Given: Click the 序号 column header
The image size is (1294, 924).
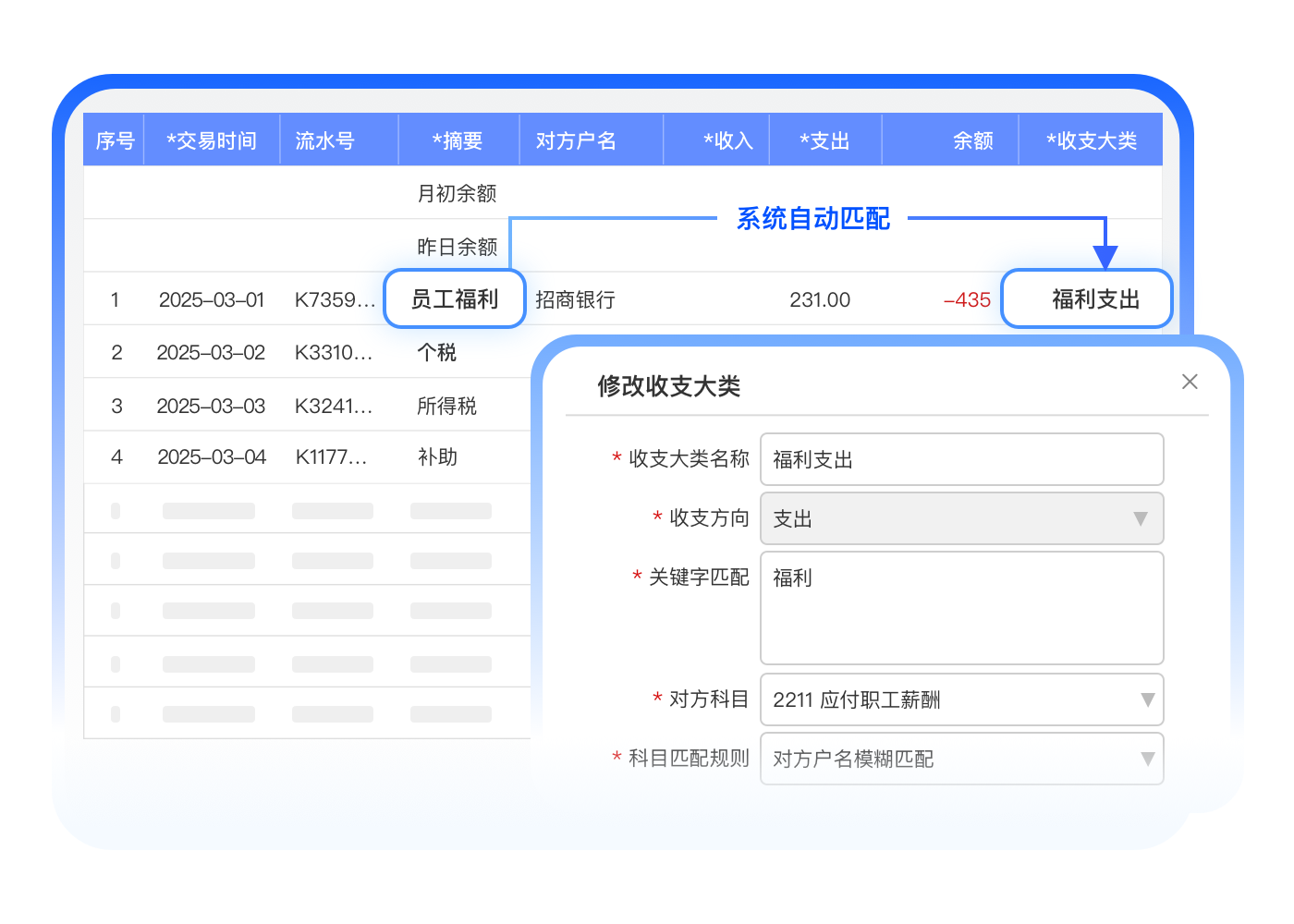Looking at the screenshot, I should (x=115, y=140).
